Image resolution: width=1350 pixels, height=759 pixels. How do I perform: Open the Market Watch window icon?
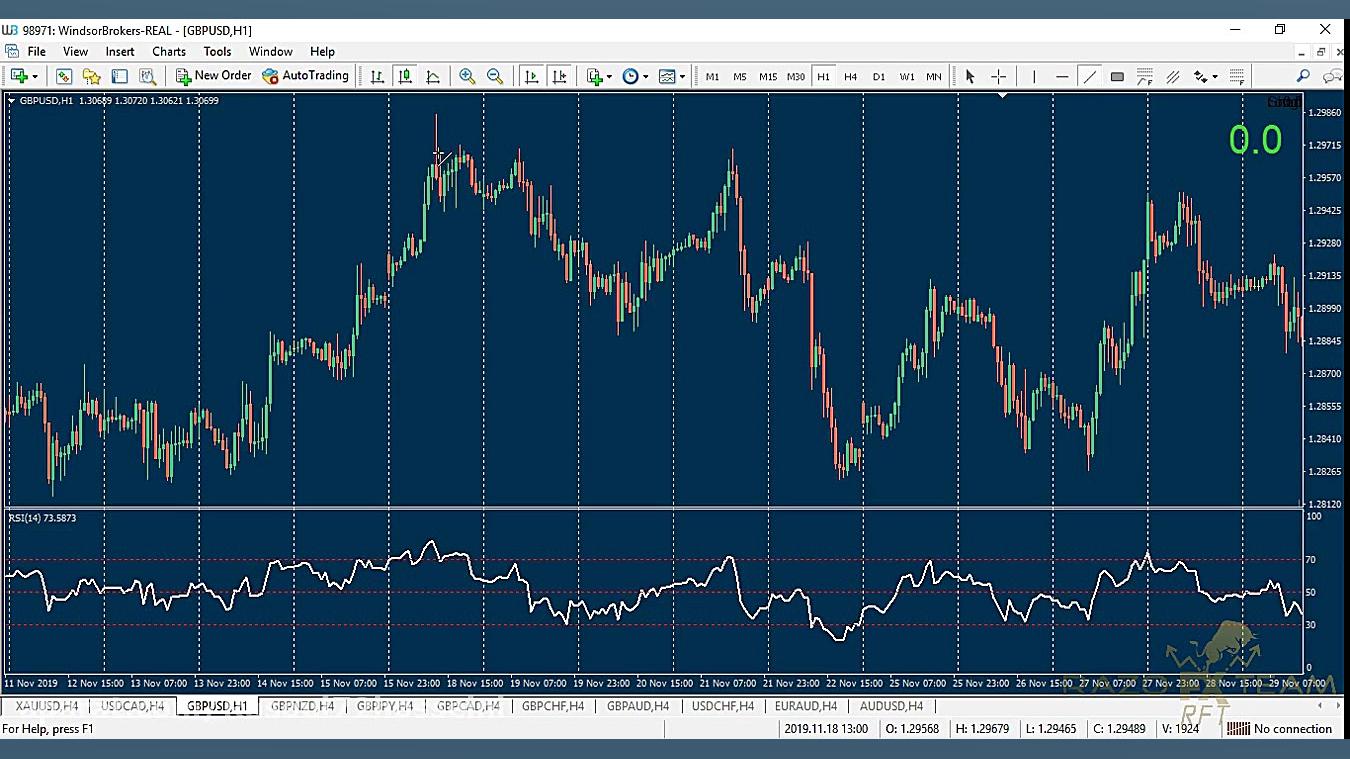pos(64,76)
